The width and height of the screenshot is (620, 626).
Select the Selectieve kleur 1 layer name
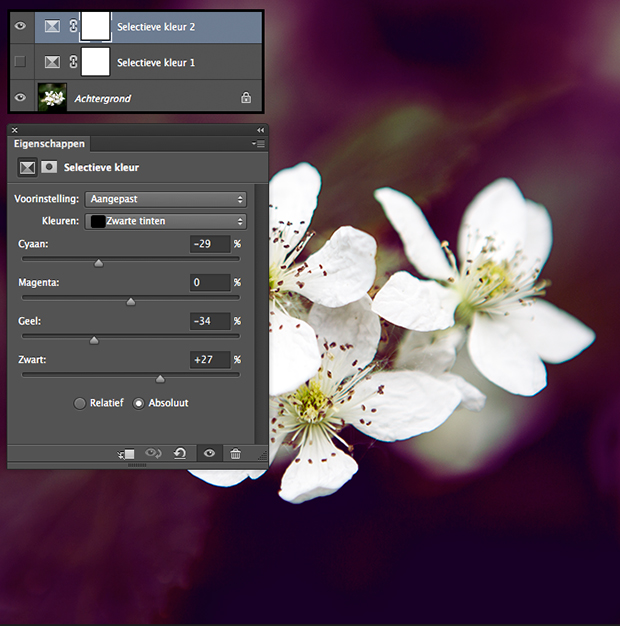click(x=156, y=63)
